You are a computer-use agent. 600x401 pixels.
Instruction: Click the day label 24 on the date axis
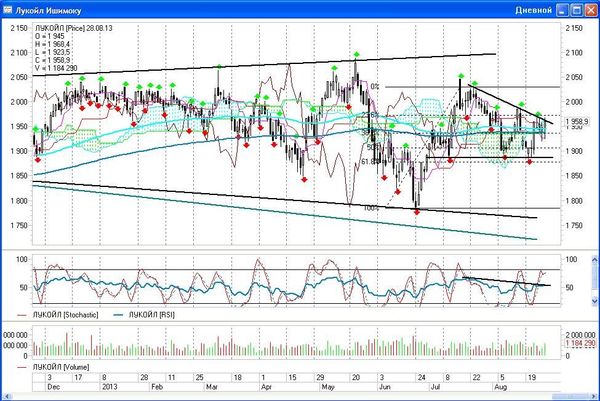(x=421, y=377)
